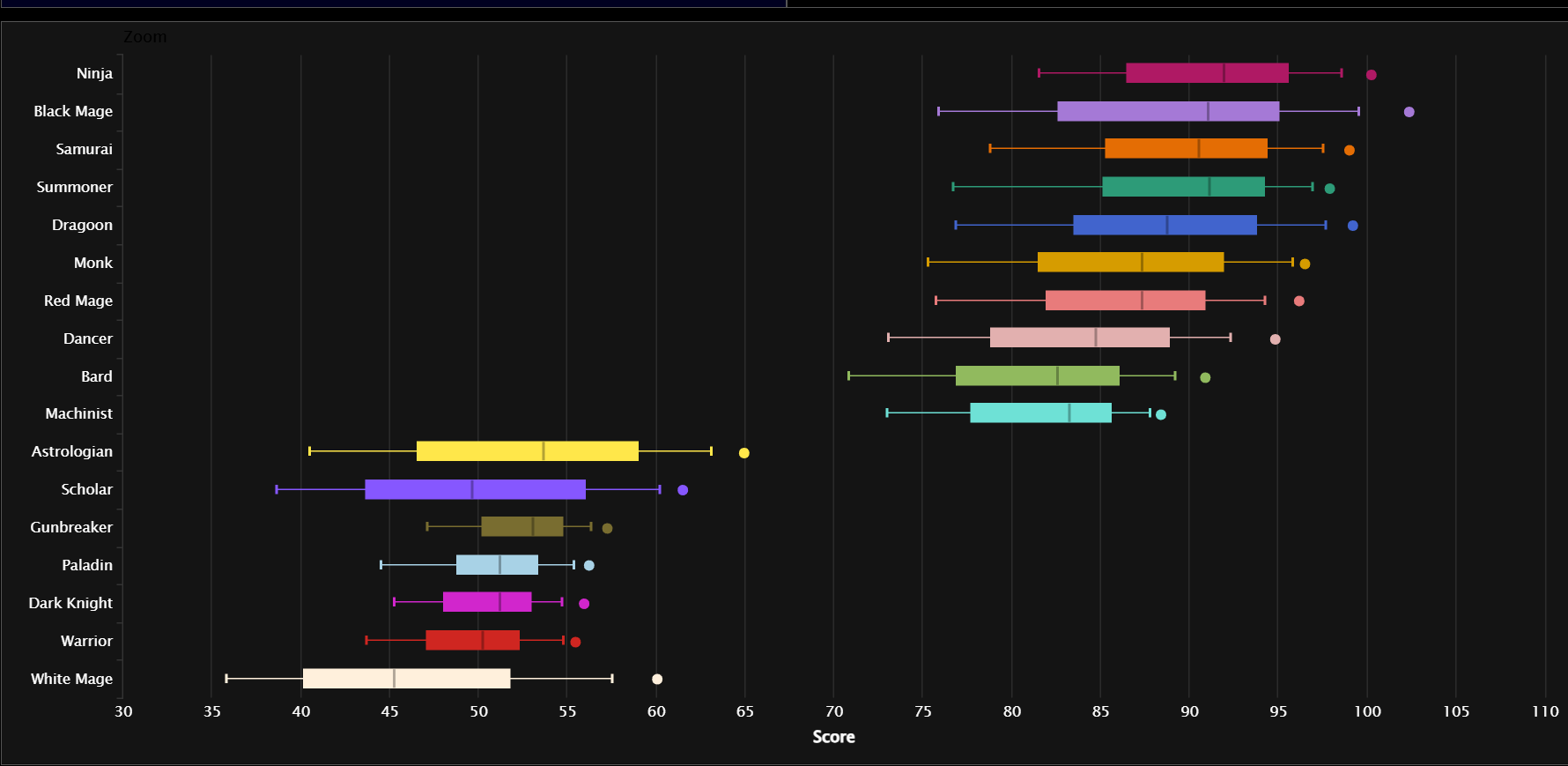Viewport: 1568px width, 766px height.
Task: Click the White Mage axis label
Action: [71, 679]
